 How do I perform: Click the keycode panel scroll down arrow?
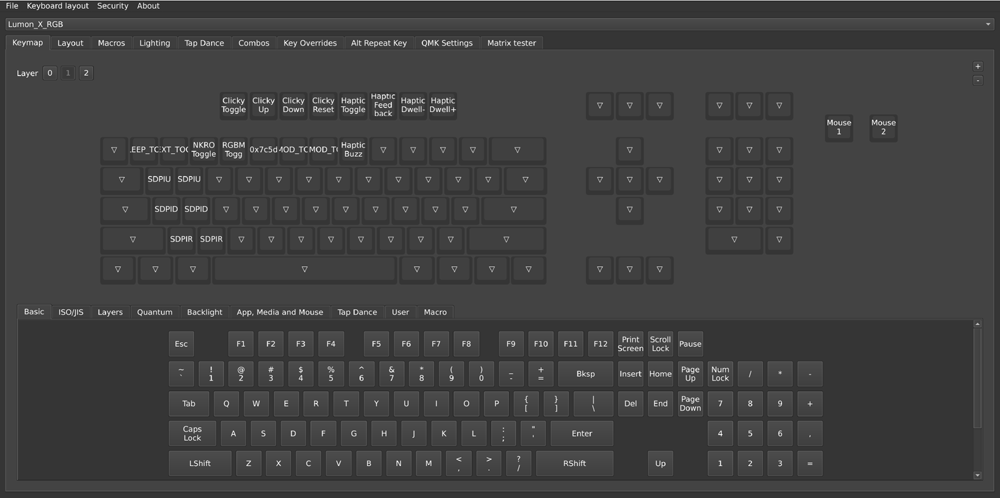point(978,475)
